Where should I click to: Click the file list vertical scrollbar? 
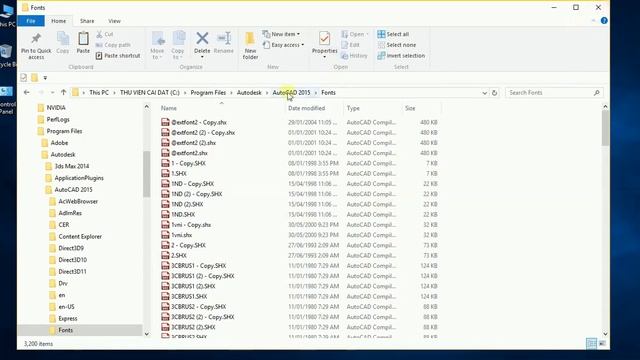605,128
